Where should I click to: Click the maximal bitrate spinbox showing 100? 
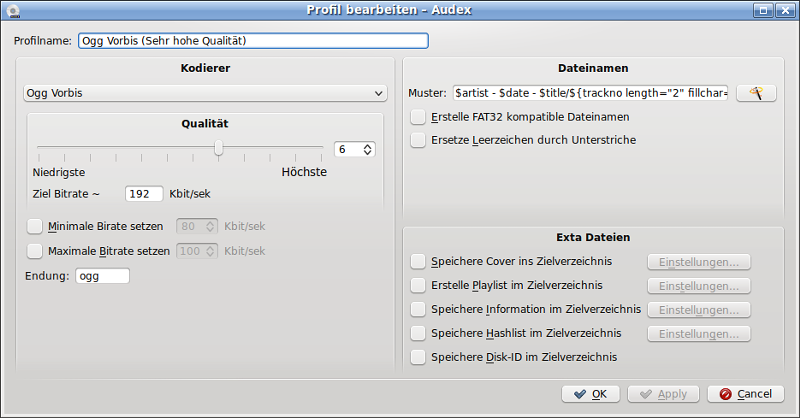(x=197, y=251)
